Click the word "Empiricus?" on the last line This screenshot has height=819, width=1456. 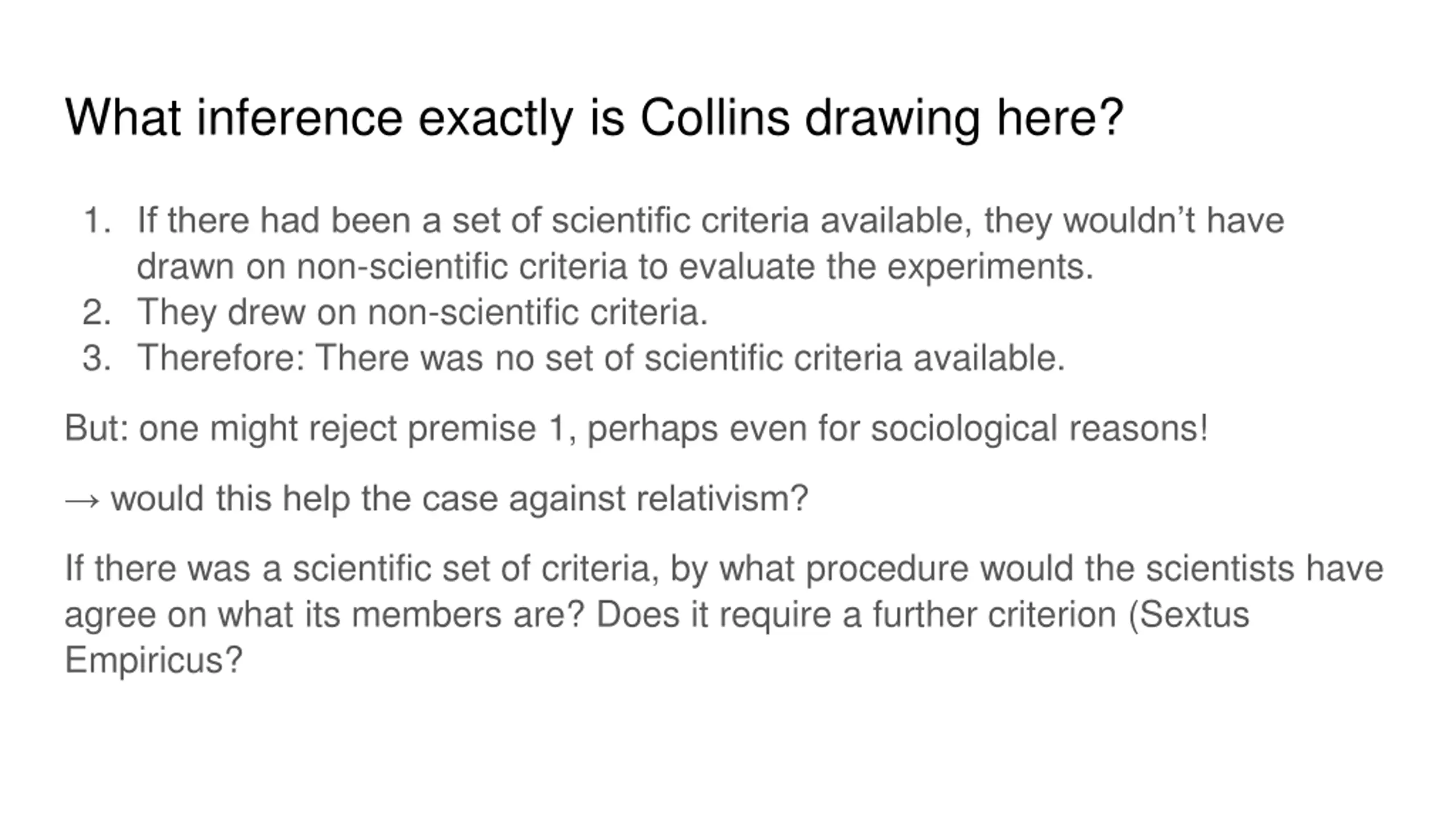click(154, 661)
